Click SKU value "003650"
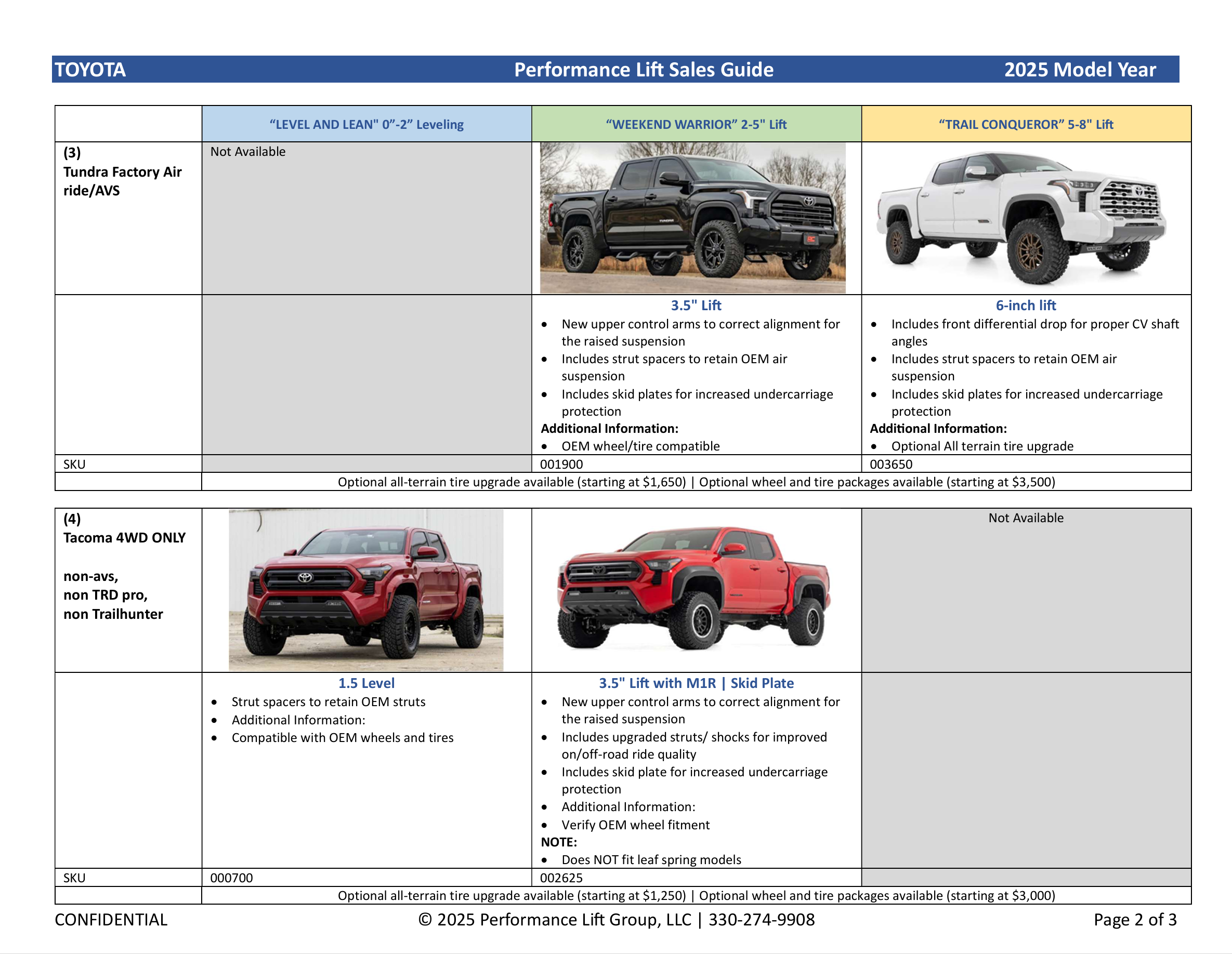1232x954 pixels. click(x=890, y=464)
